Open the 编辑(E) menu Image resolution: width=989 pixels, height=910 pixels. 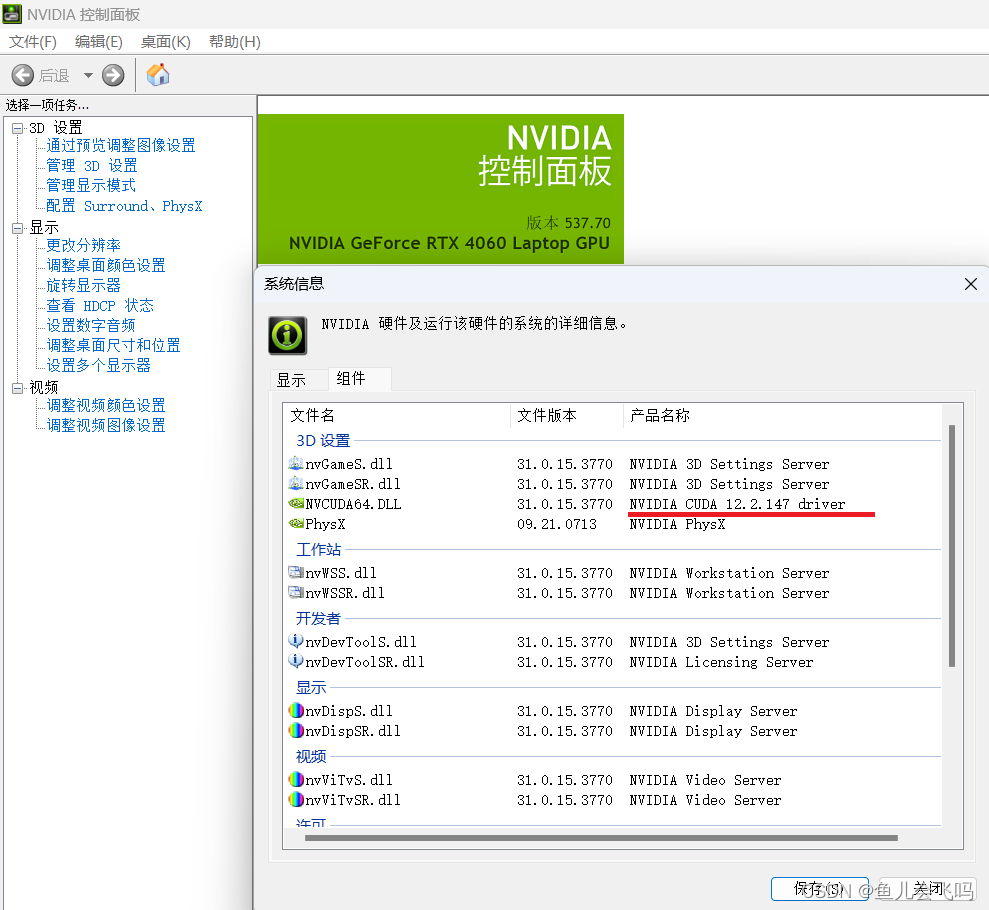(x=98, y=42)
